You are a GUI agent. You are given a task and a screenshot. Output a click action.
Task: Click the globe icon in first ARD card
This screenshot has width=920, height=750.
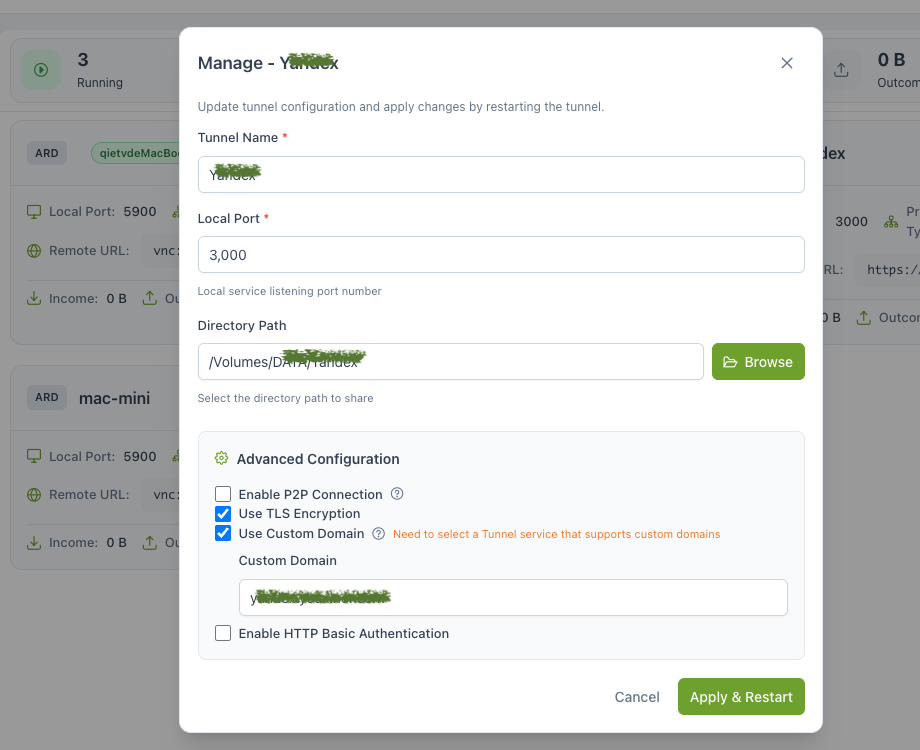click(34, 251)
